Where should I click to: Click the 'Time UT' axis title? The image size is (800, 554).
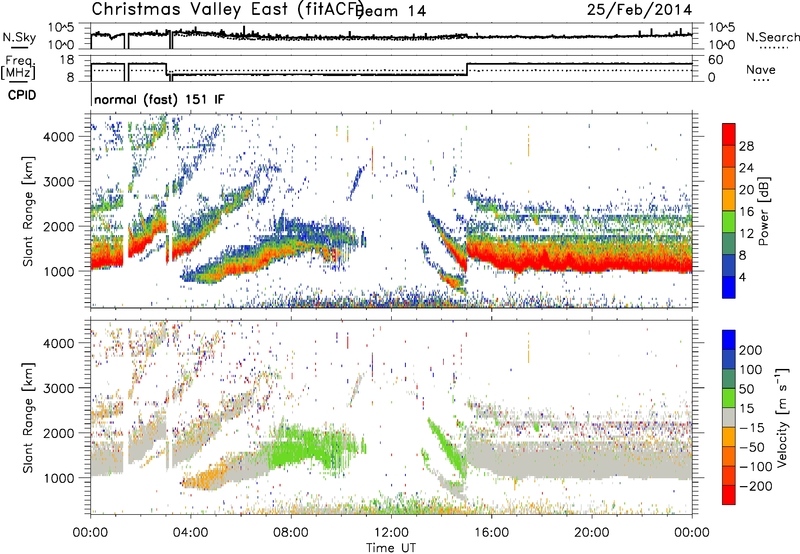pos(391,548)
